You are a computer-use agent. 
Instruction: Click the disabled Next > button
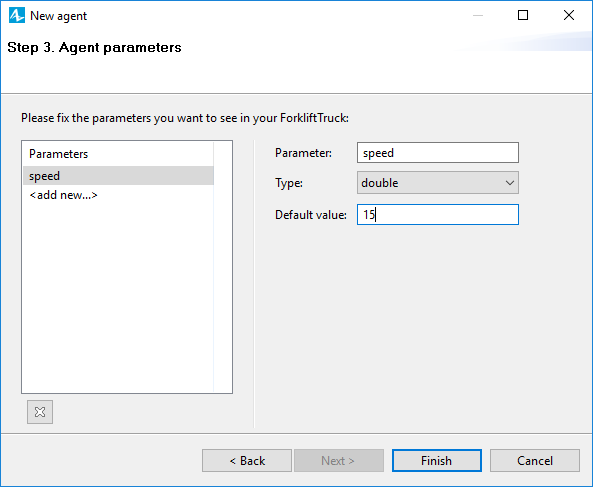pyautogui.click(x=339, y=461)
